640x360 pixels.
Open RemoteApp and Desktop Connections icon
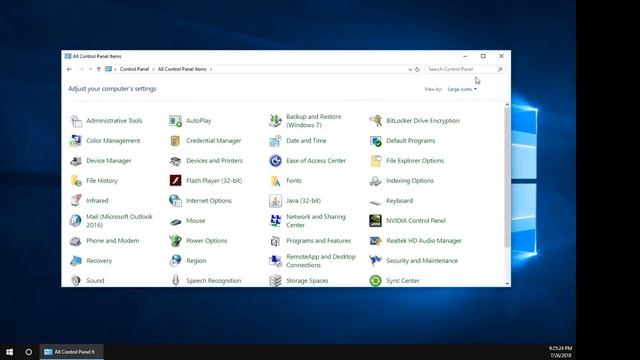point(276,261)
